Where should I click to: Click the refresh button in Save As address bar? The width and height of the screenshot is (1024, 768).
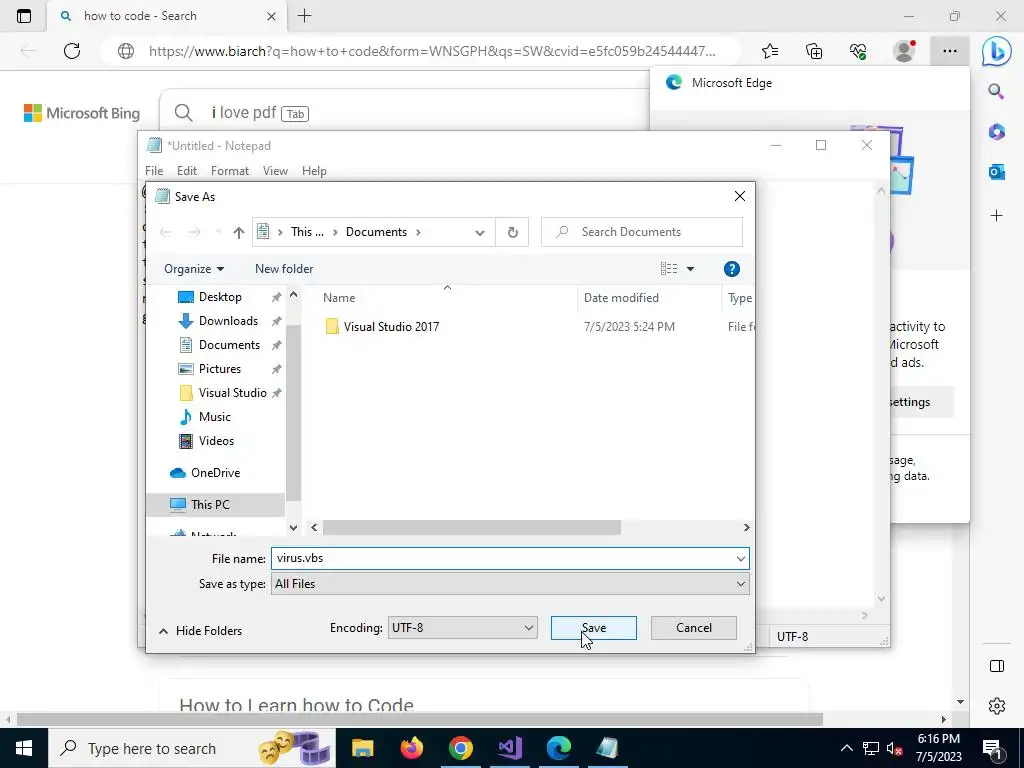(513, 232)
